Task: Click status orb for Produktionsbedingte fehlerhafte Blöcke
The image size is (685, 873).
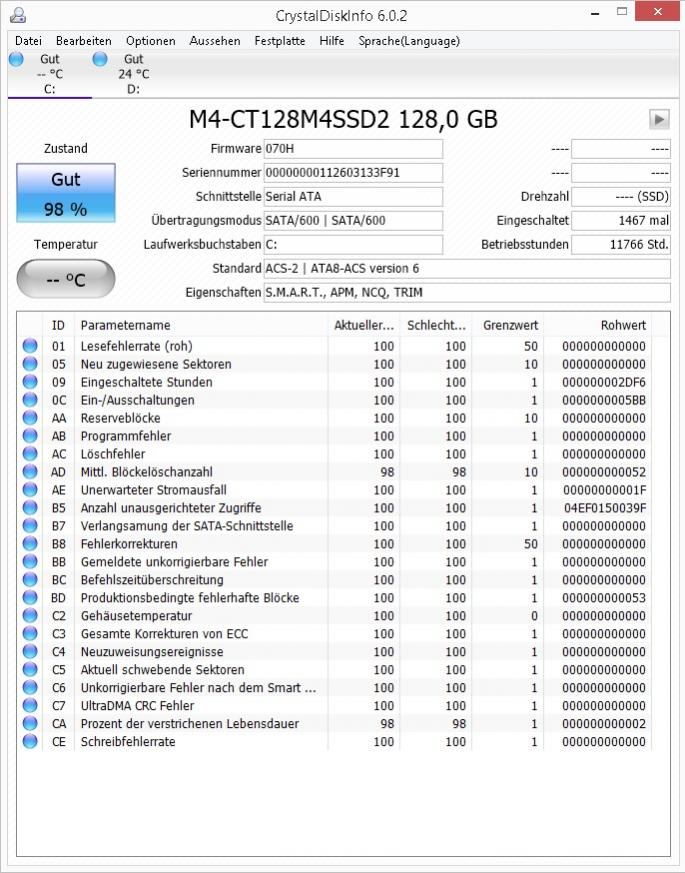Action: click(x=30, y=597)
